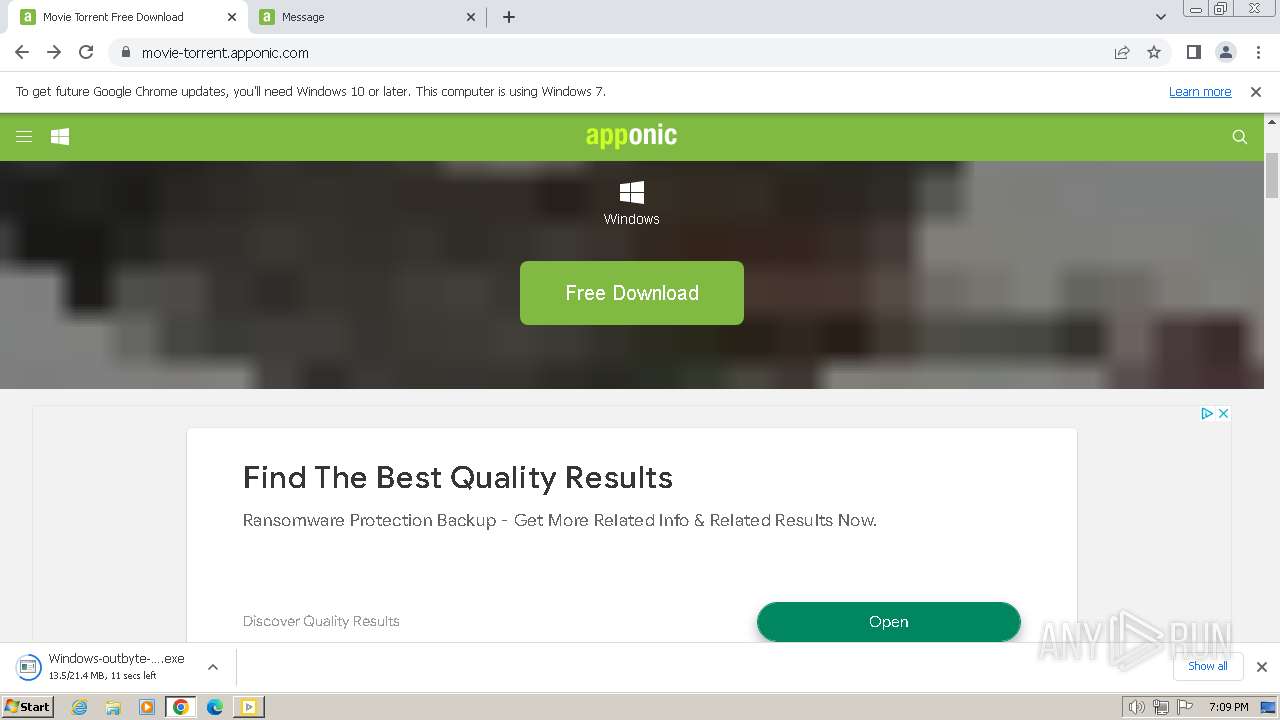The width and height of the screenshot is (1280, 720).
Task: Go back to the previous page
Action: pos(22,52)
